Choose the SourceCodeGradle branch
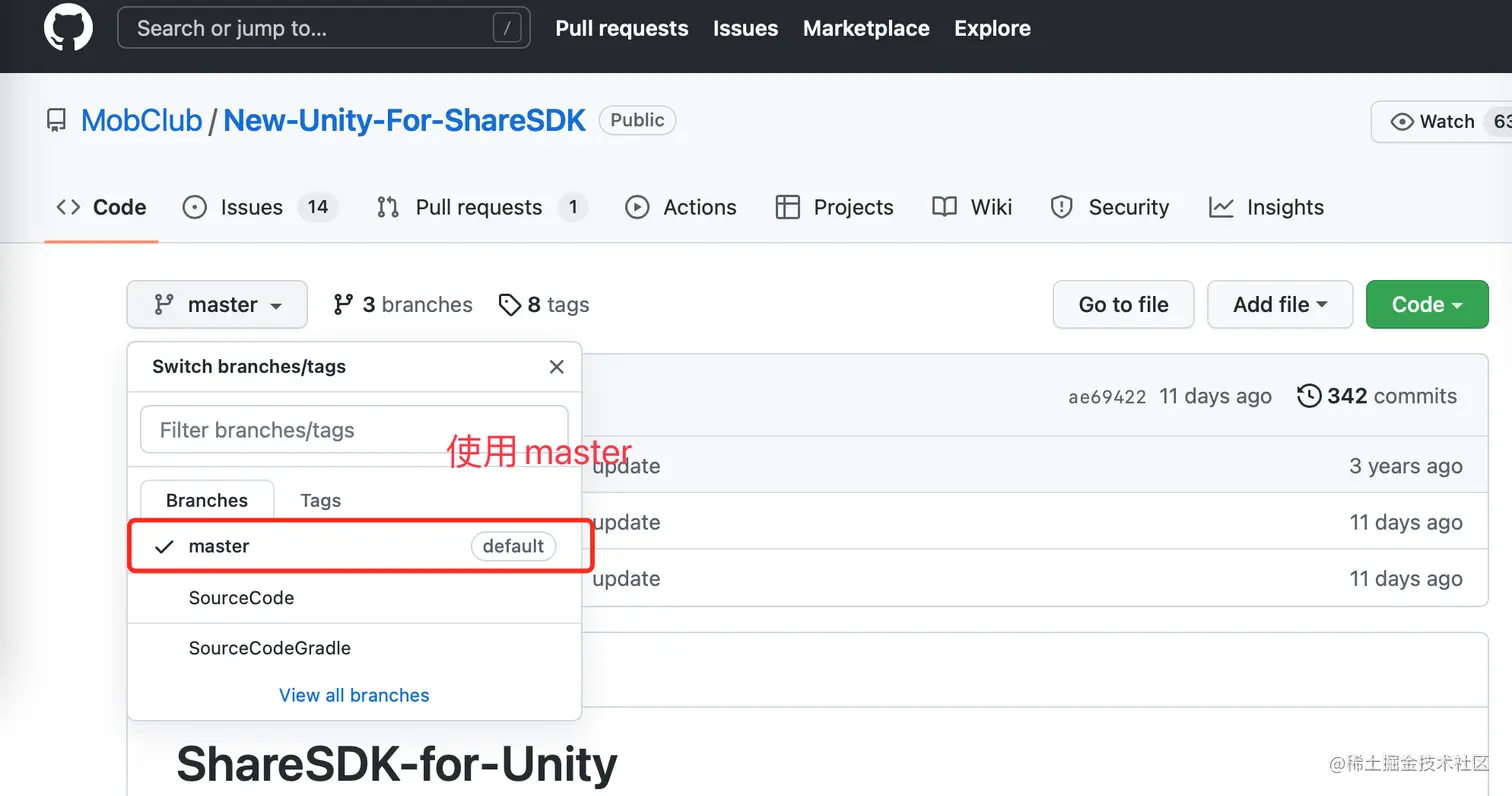1512x796 pixels. pyautogui.click(x=354, y=648)
